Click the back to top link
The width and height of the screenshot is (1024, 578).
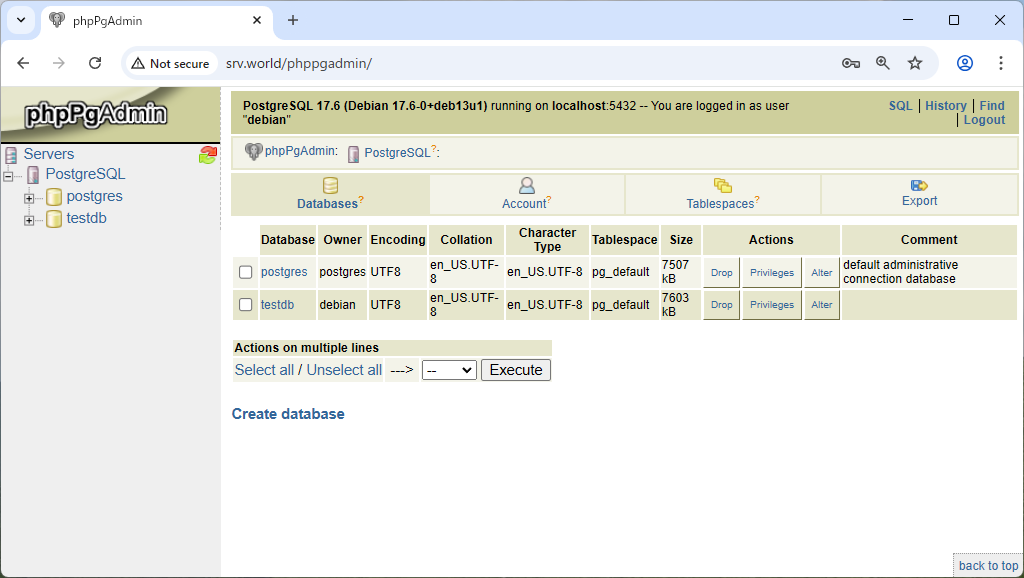coord(987,565)
